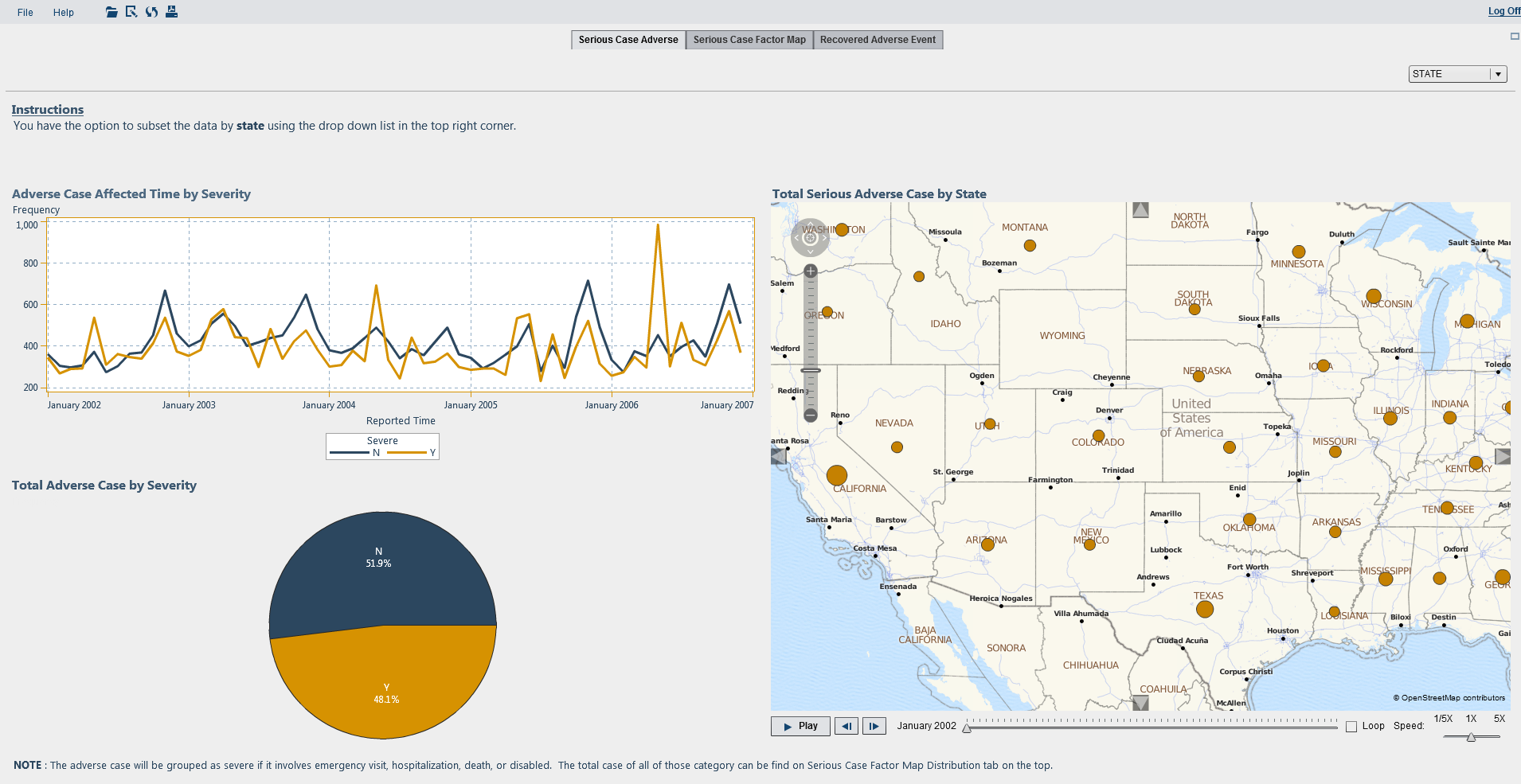1521x784 pixels.
Task: Click the maximize panel icon below Log Off
Action: tap(1515, 37)
